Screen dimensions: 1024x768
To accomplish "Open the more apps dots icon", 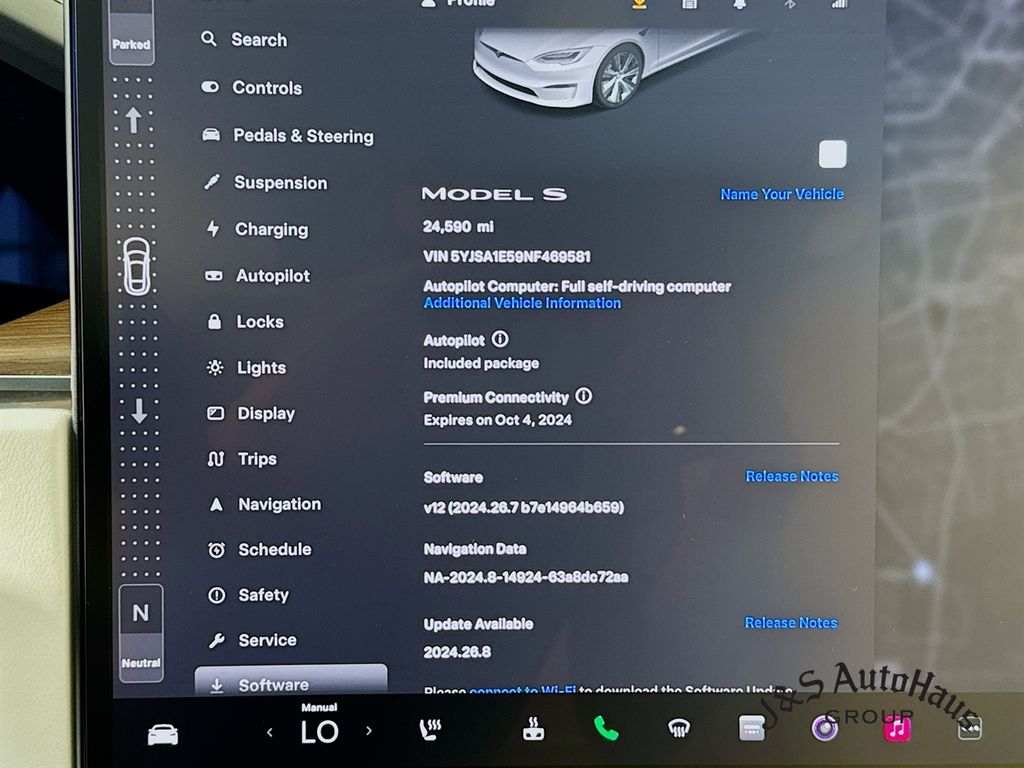I will 969,729.
